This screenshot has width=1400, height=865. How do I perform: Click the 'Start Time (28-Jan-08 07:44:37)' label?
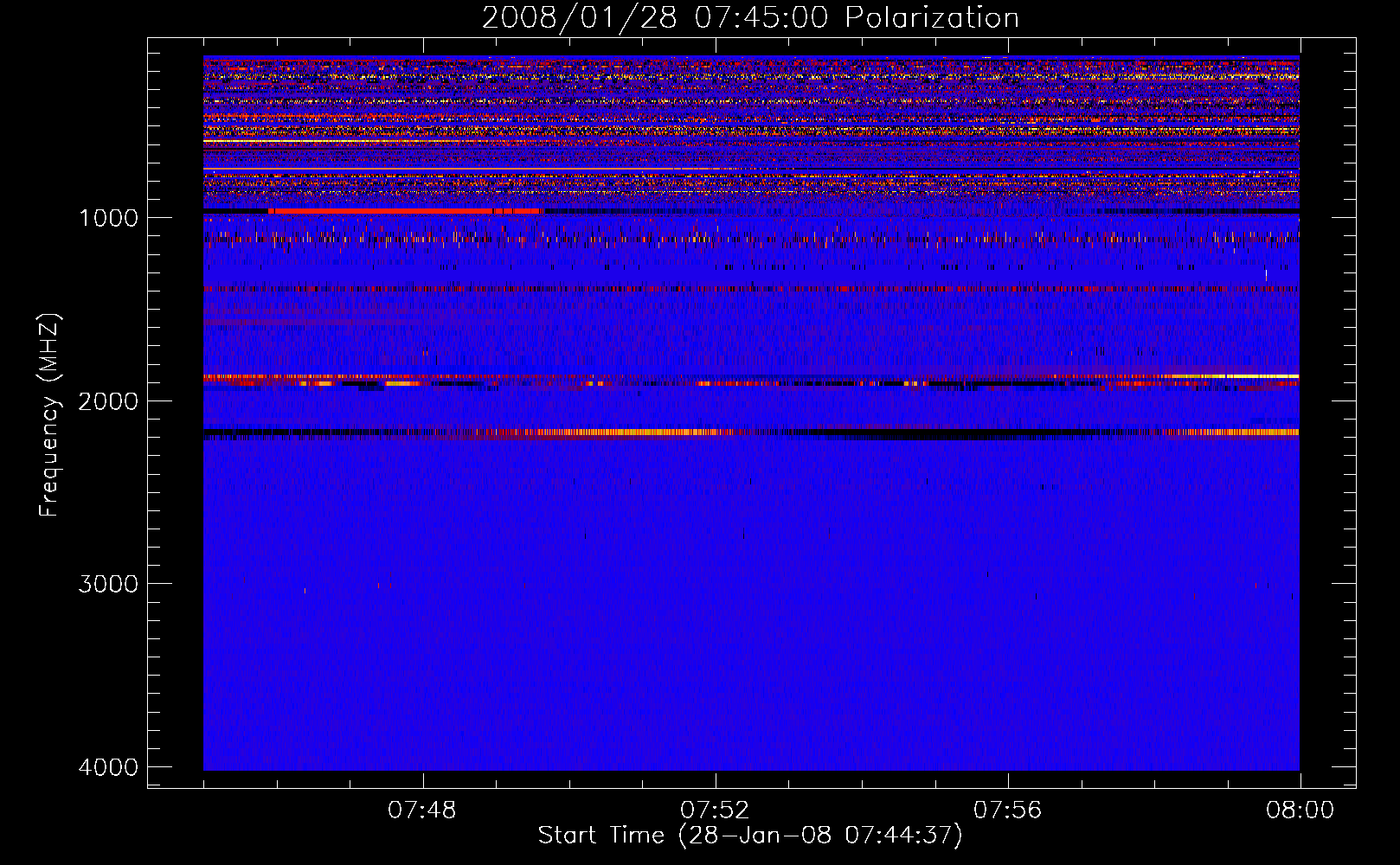point(749,836)
